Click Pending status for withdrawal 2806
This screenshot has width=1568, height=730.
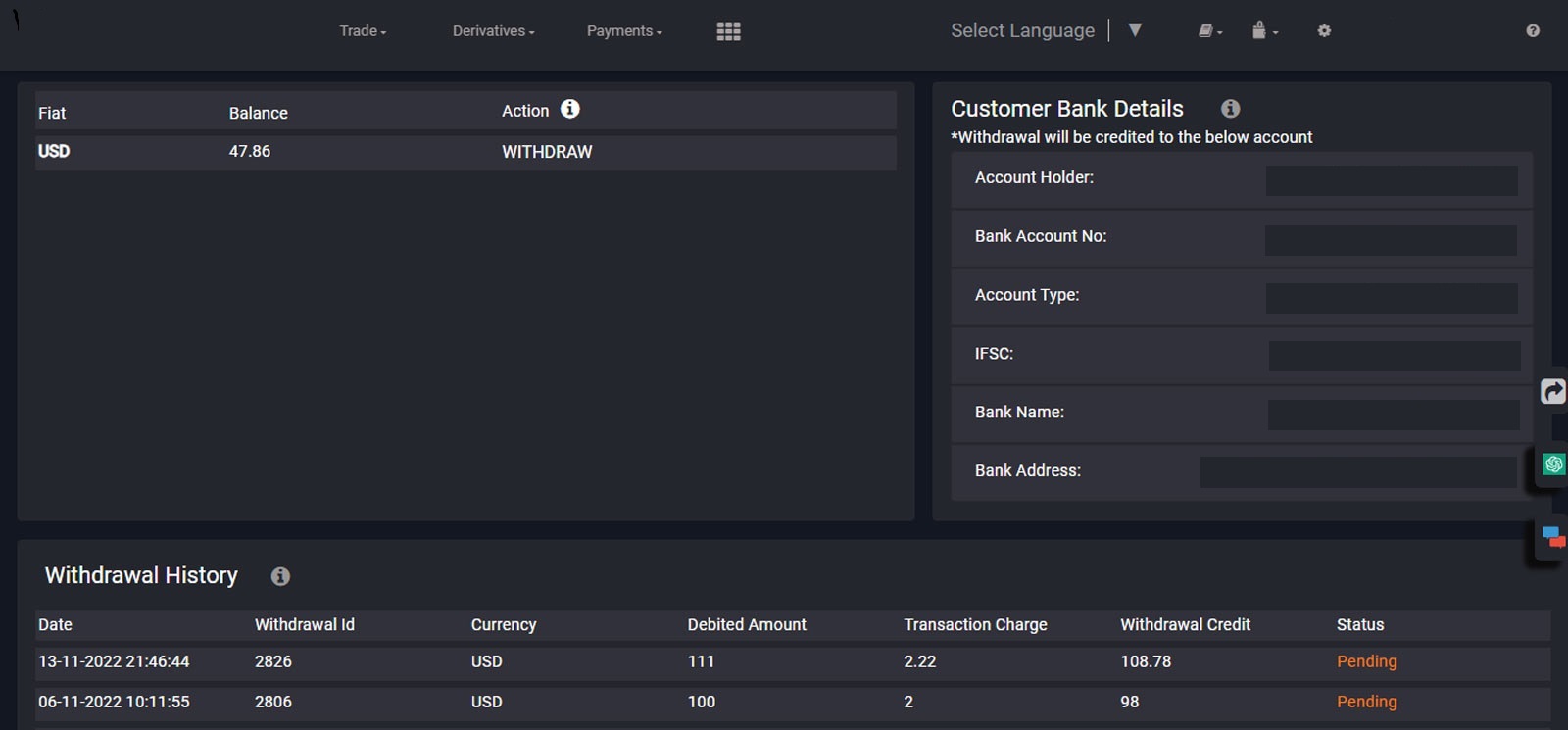pyautogui.click(x=1366, y=702)
